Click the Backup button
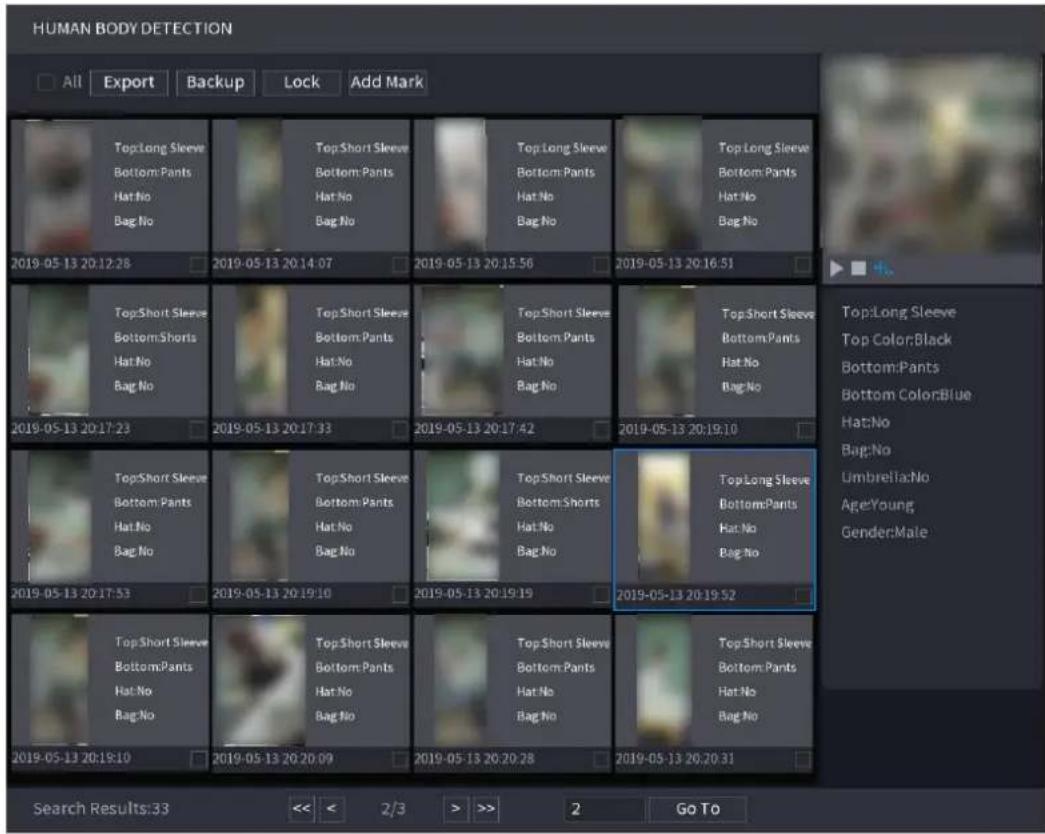This screenshot has width=1045, height=834. tap(215, 83)
